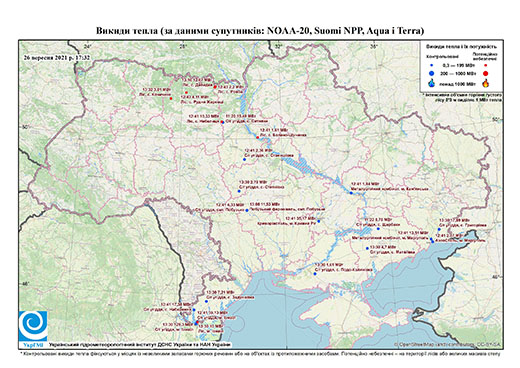Click the UkrHMI spiral logo
This screenshot has height=368, width=520.
coord(33,326)
